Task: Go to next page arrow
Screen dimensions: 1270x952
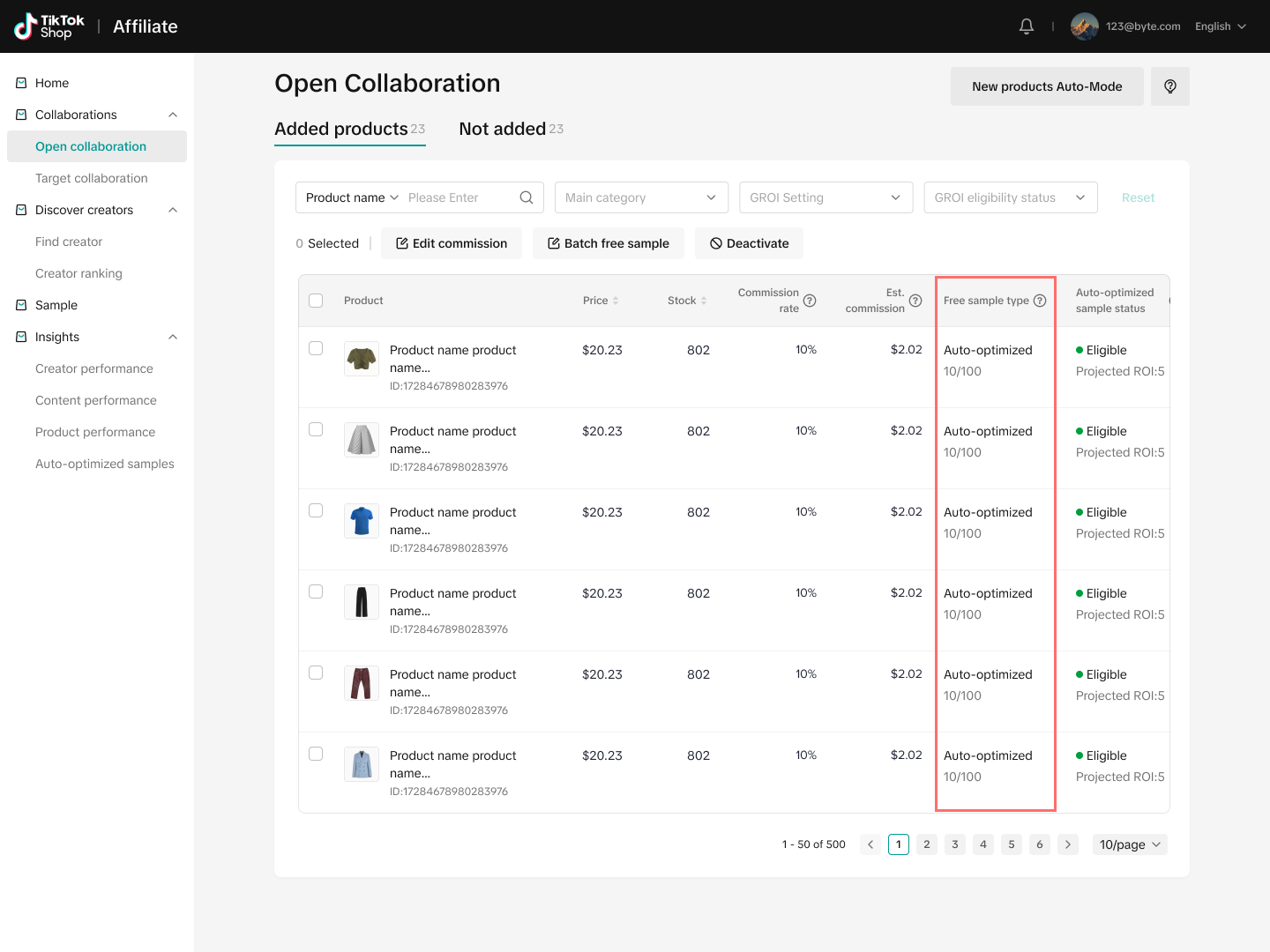Action: [1067, 844]
